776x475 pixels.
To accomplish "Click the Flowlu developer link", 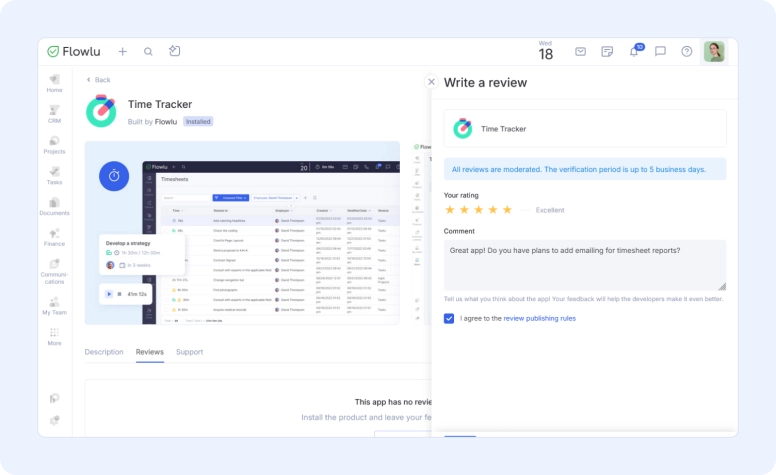I will coord(166,122).
